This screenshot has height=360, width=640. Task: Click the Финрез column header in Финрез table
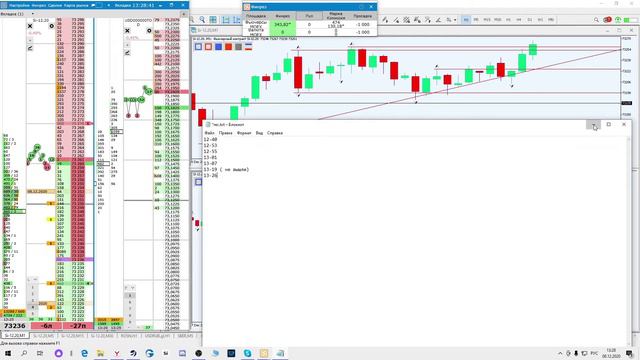tap(282, 16)
